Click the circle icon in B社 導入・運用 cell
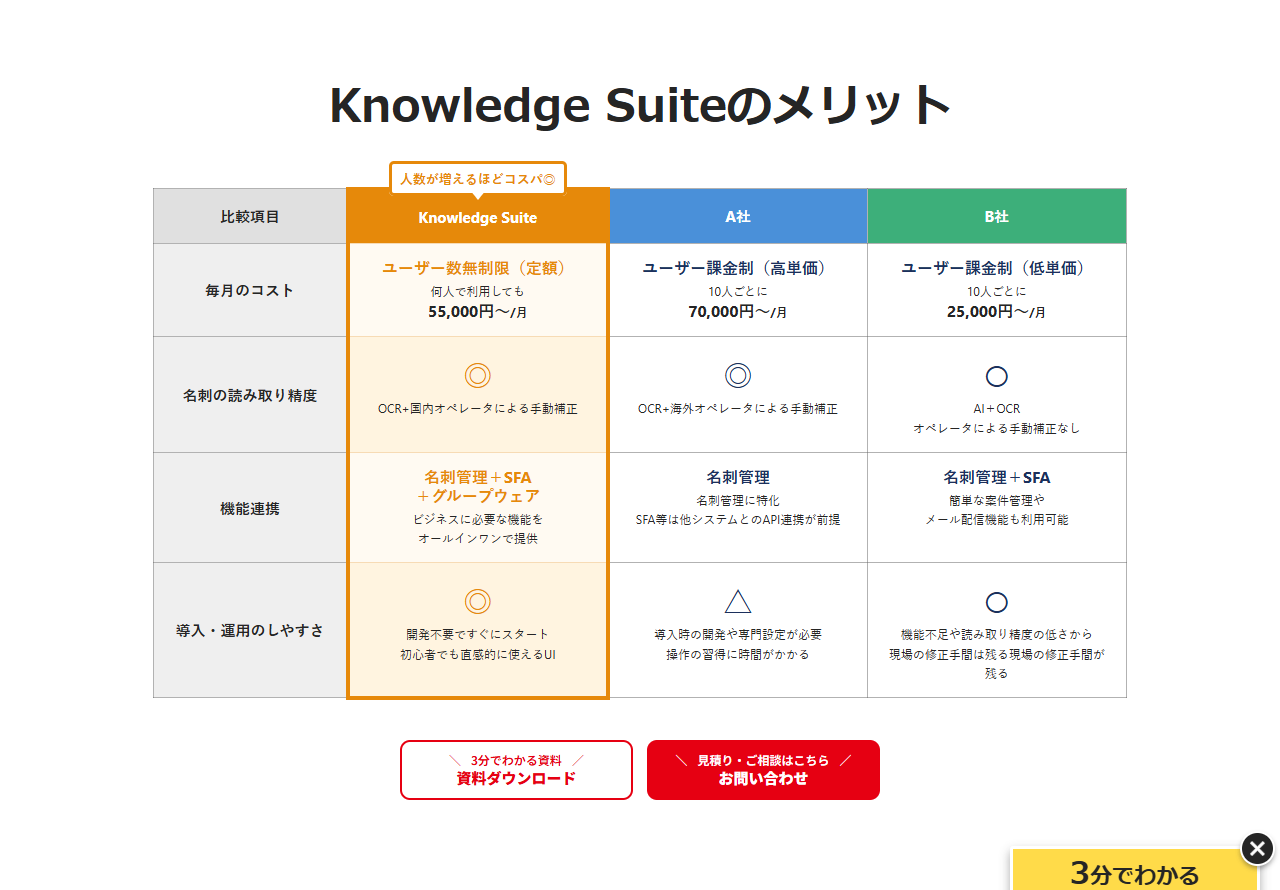 pyautogui.click(x=997, y=602)
